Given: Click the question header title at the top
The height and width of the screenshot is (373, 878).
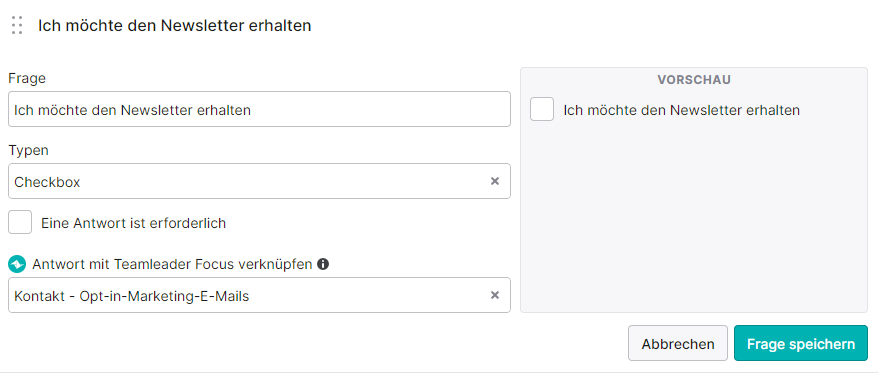Looking at the screenshot, I should (x=175, y=26).
